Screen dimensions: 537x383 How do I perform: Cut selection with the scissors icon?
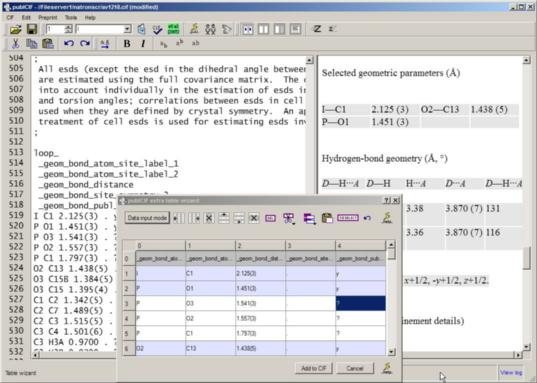(x=15, y=44)
